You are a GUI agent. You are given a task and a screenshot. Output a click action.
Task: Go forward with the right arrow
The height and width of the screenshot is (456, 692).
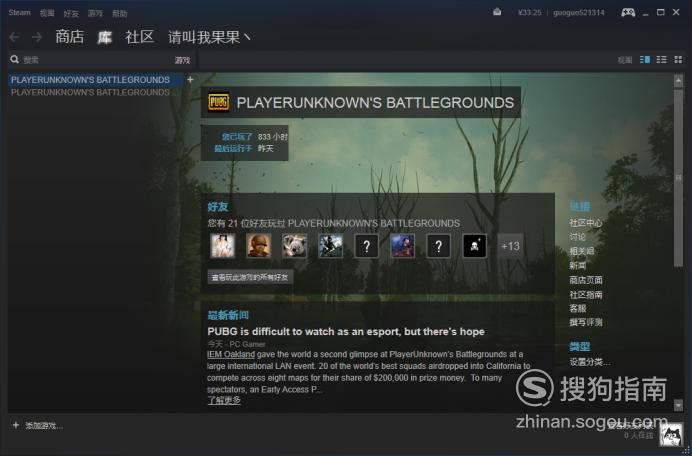tap(37, 37)
